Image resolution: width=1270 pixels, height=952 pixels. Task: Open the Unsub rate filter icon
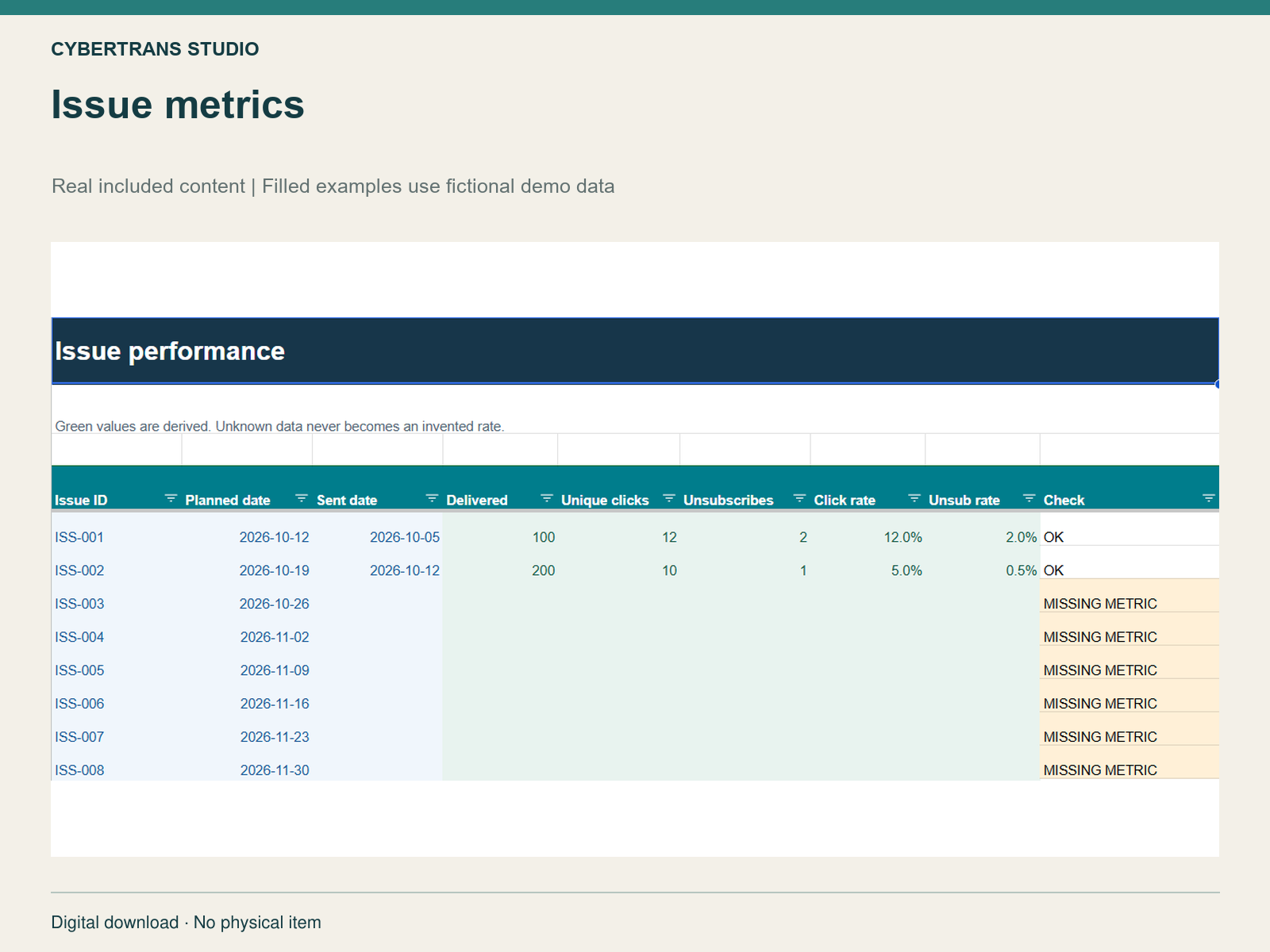coord(1029,498)
